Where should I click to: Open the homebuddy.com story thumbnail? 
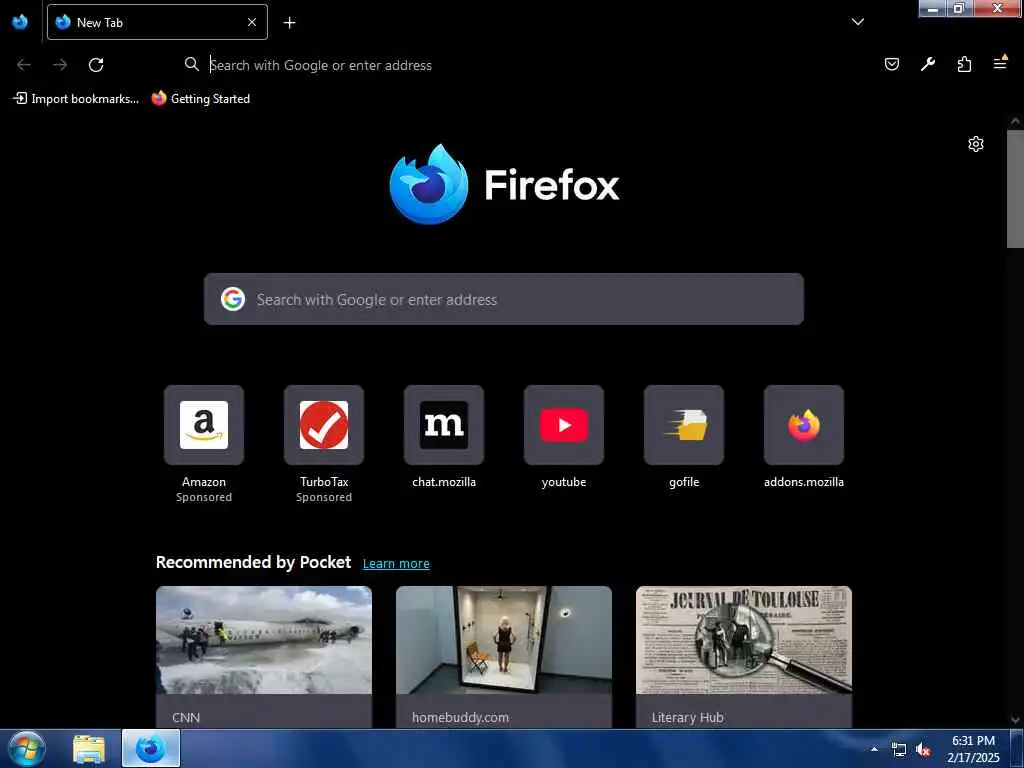tap(504, 640)
